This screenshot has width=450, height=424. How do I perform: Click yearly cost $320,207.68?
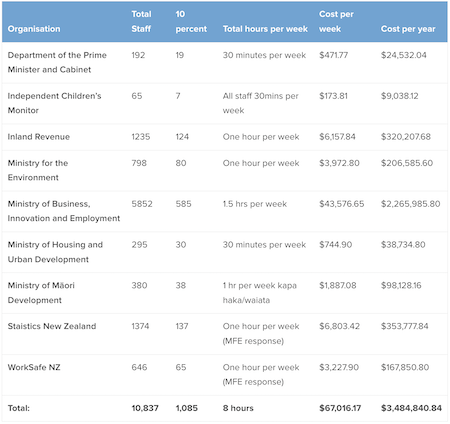pos(406,137)
